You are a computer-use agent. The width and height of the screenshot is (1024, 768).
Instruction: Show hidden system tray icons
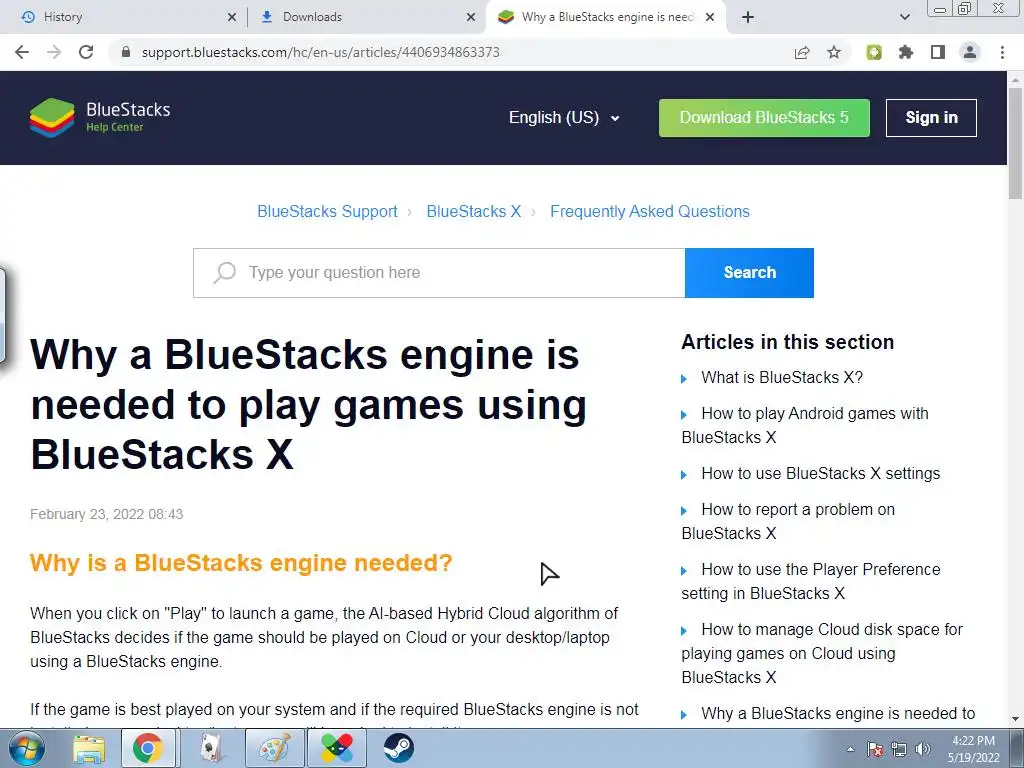click(850, 750)
